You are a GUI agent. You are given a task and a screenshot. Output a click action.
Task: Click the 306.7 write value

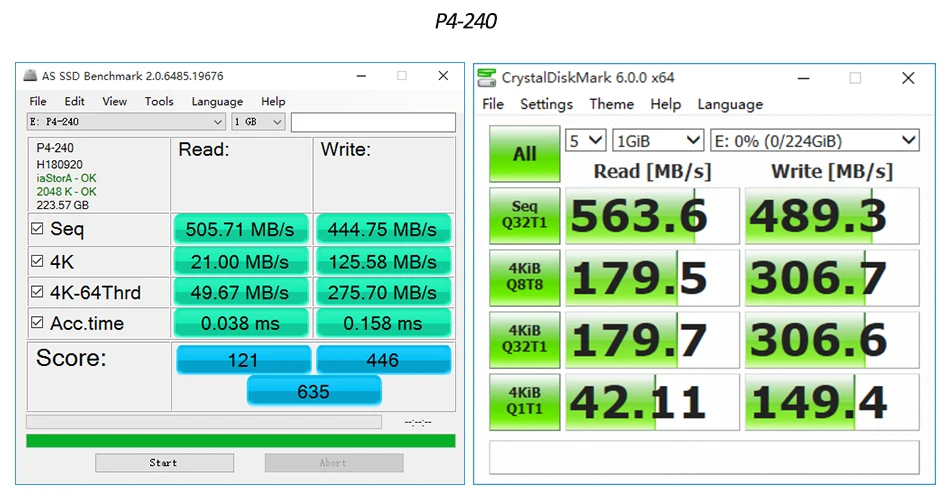pos(832,278)
